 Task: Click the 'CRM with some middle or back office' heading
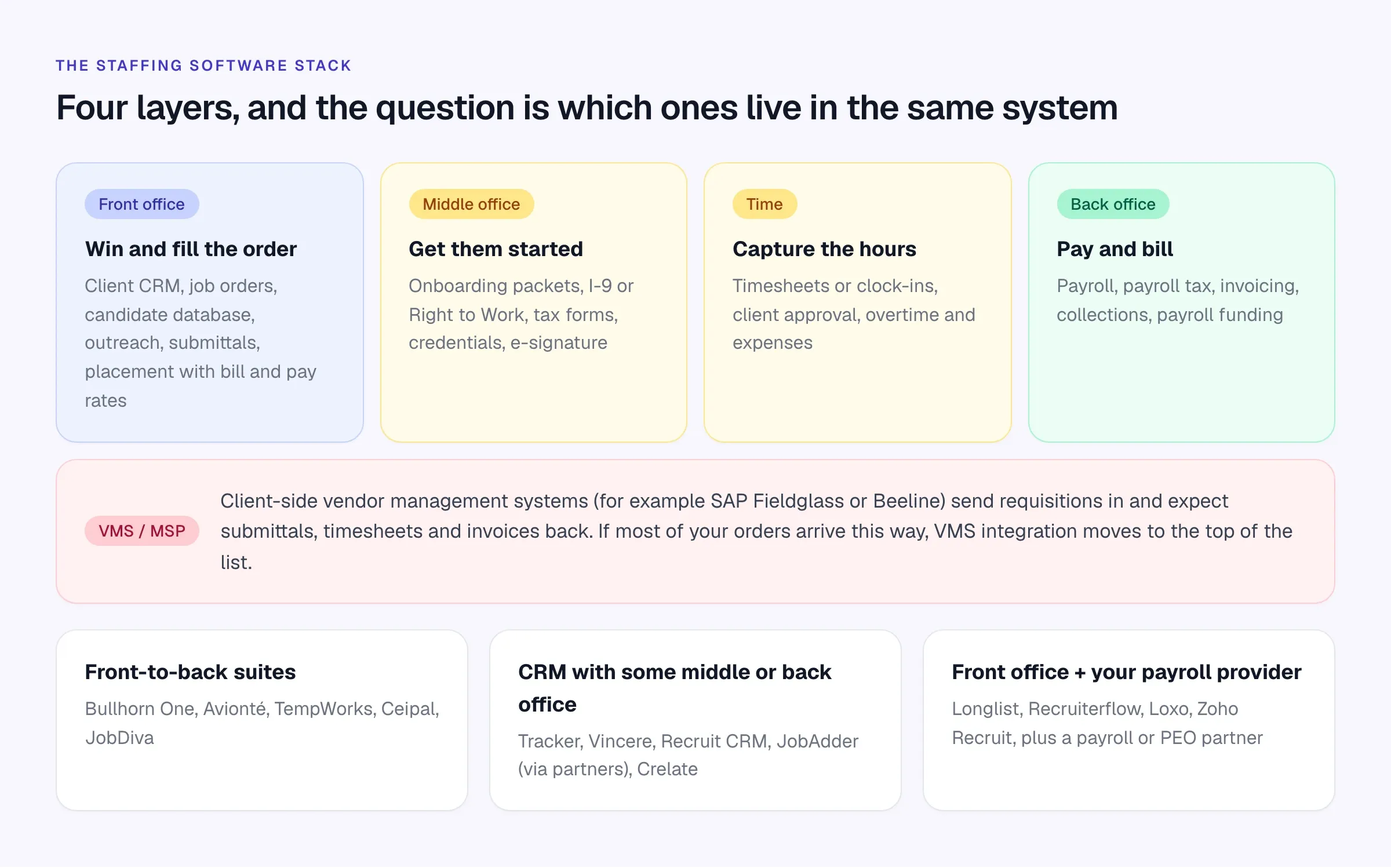pos(675,688)
